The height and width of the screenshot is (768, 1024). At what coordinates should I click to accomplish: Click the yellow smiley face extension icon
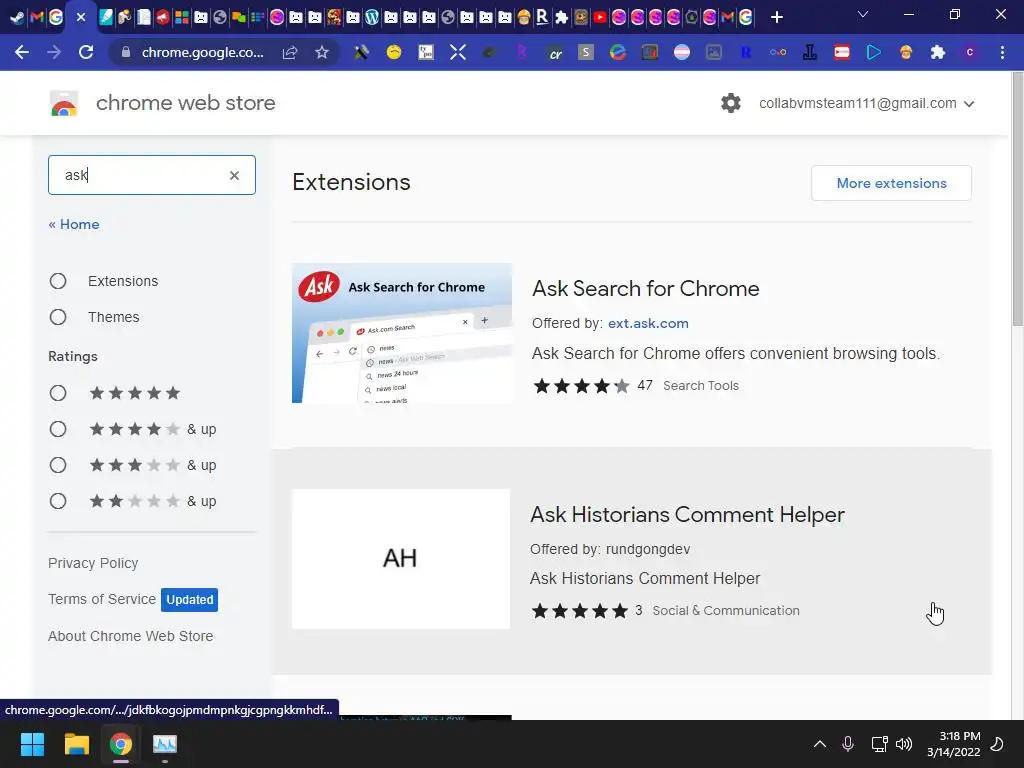click(x=394, y=52)
